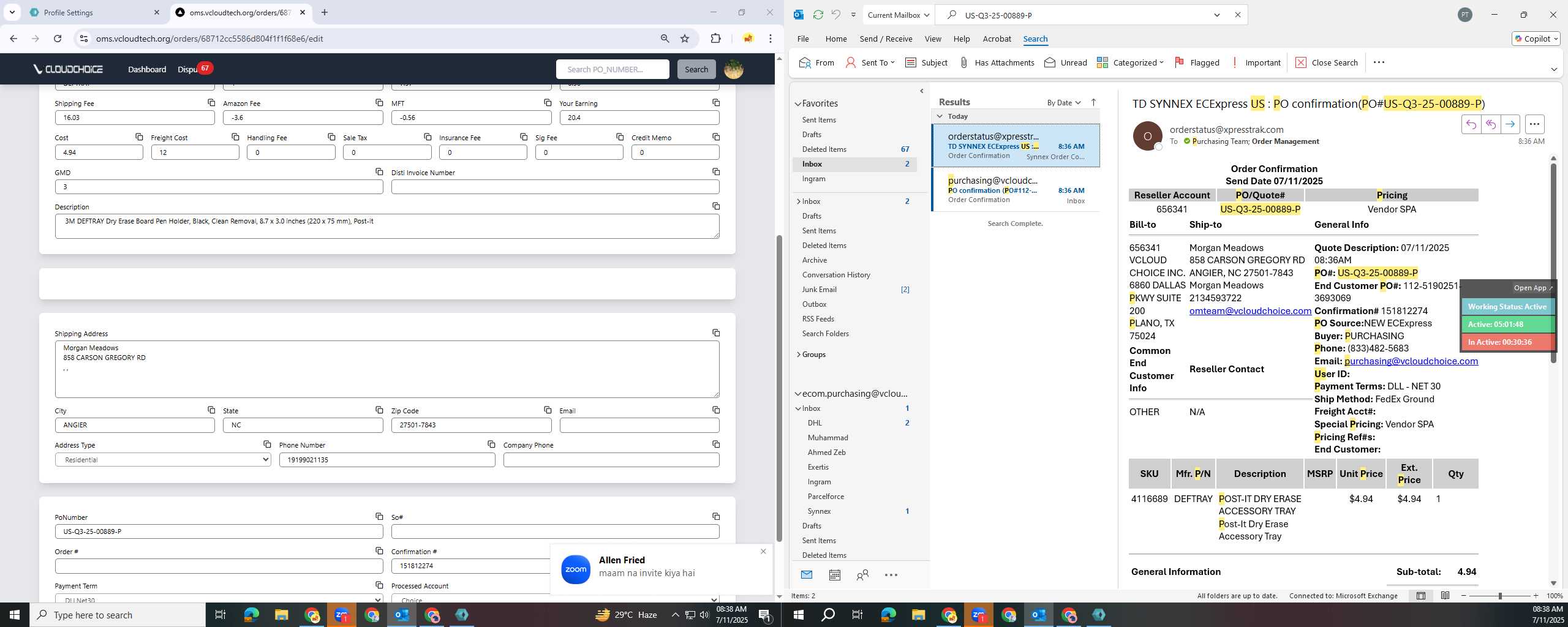Forward the open email
The height and width of the screenshot is (627, 1568).
pos(1510,124)
